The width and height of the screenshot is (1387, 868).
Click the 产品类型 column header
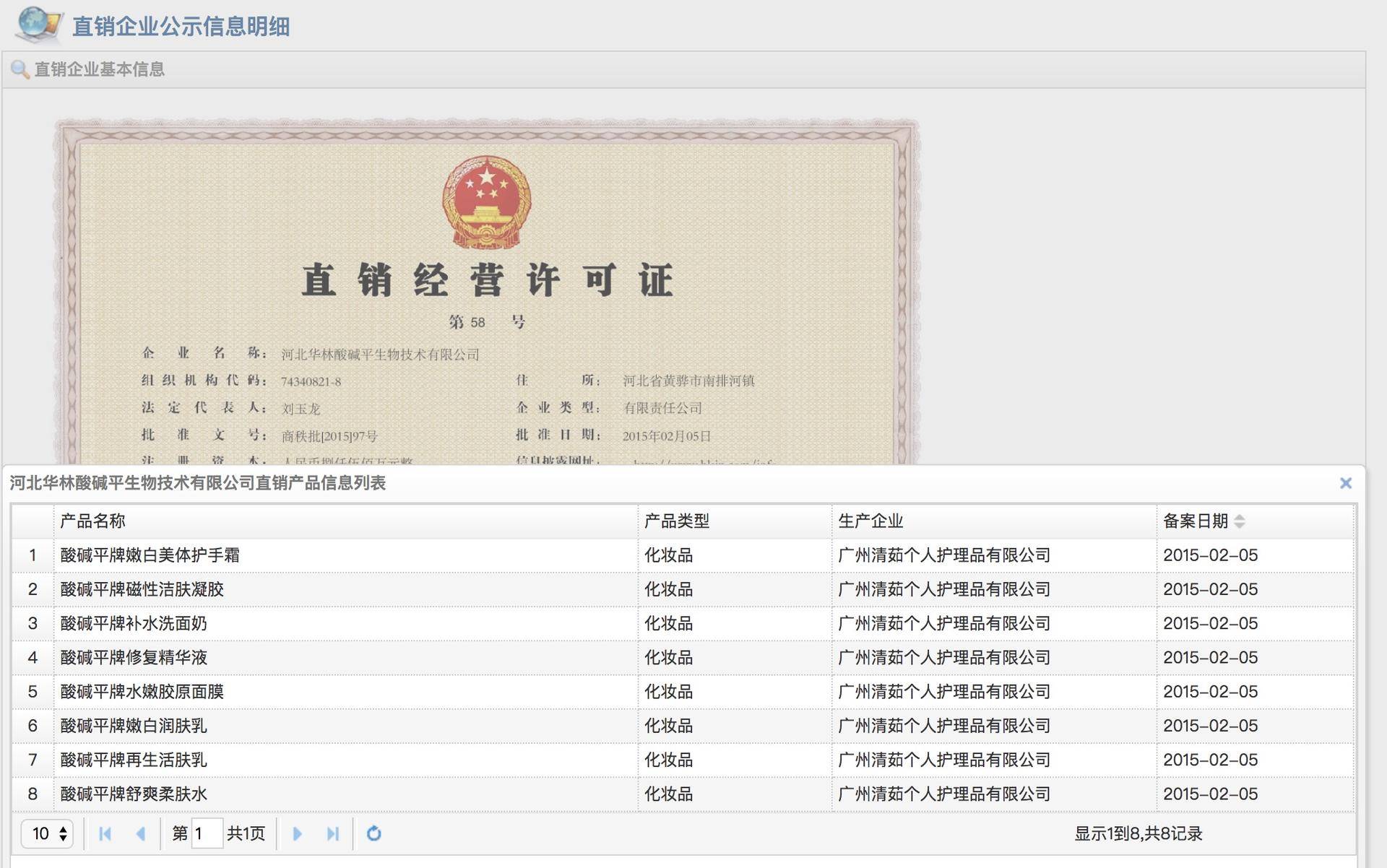pyautogui.click(x=676, y=521)
